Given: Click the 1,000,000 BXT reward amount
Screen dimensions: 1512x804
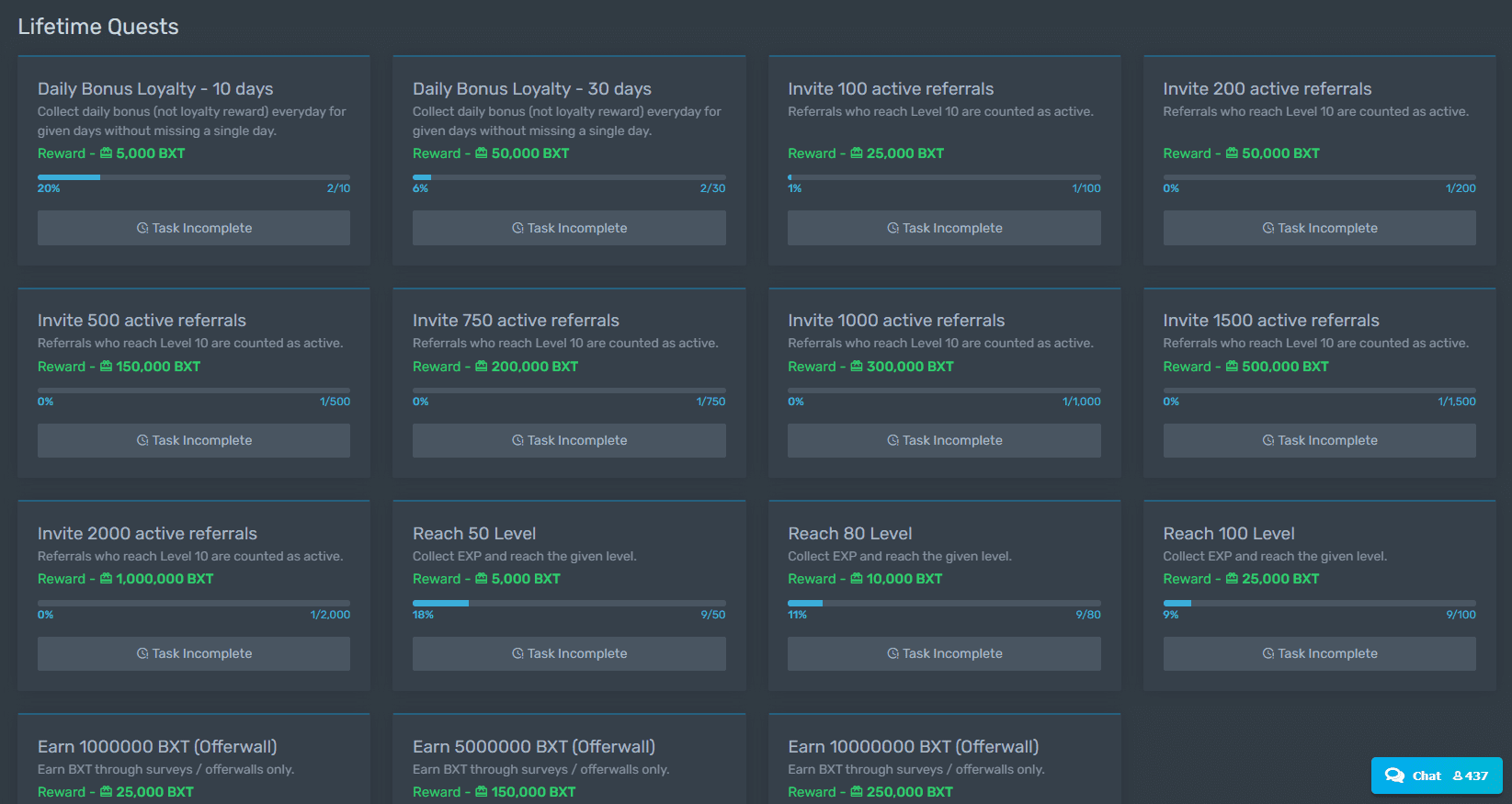Looking at the screenshot, I should pos(165,579).
